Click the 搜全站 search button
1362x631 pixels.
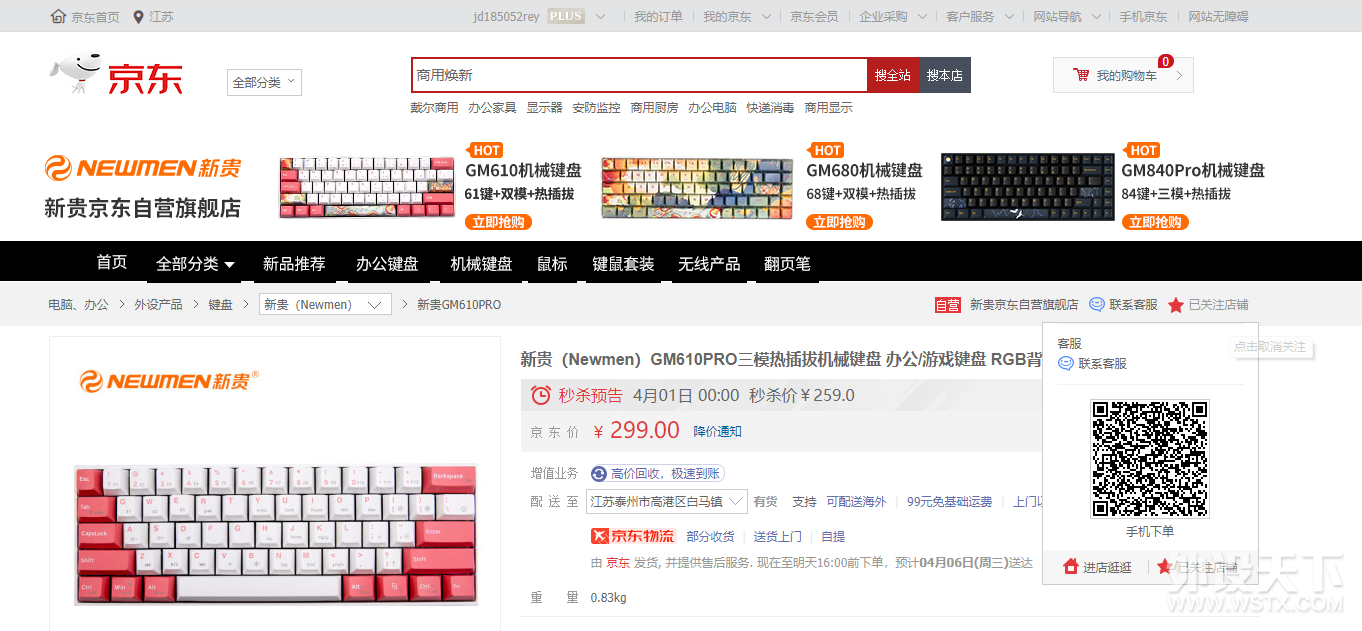point(893,75)
